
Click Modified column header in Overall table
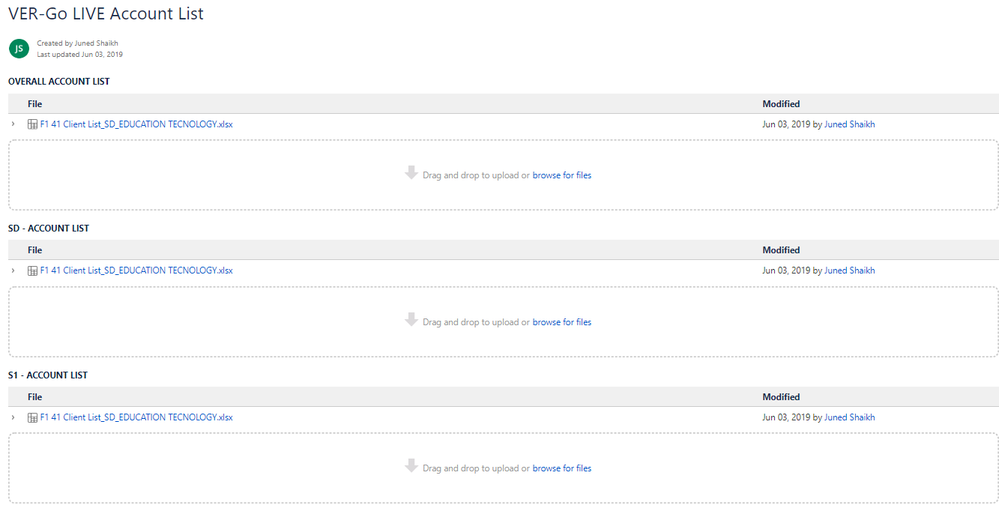point(781,104)
